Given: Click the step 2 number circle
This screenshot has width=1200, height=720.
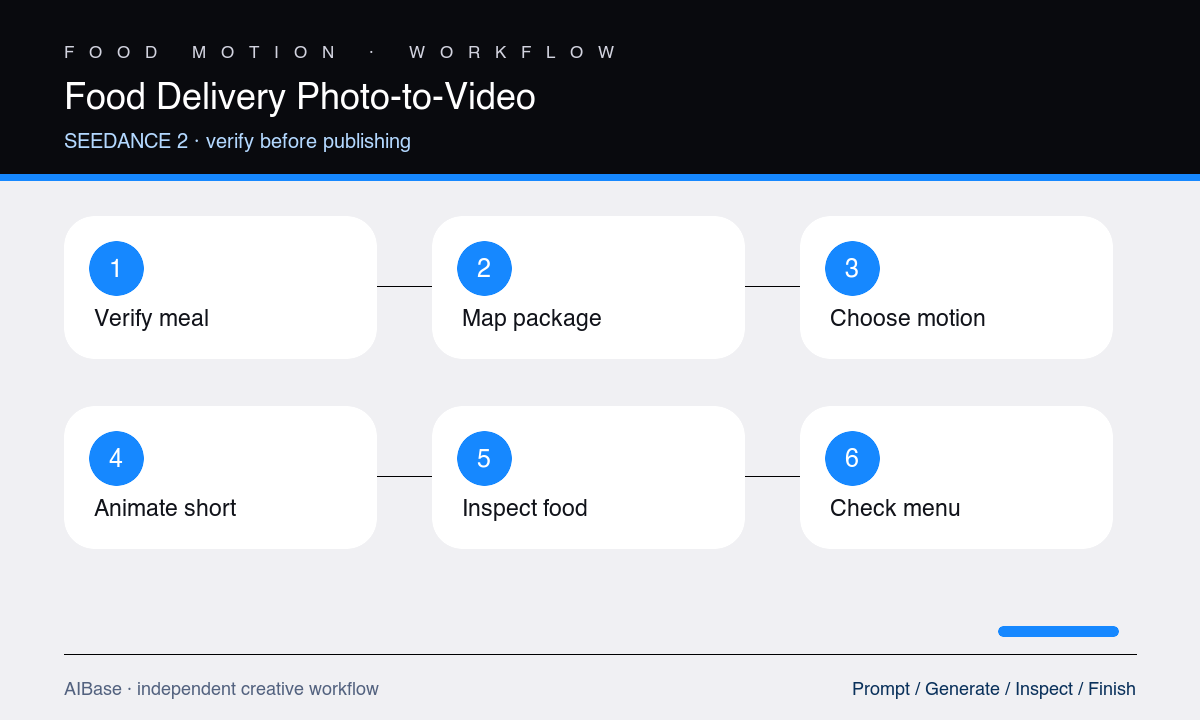Looking at the screenshot, I should tap(484, 268).
